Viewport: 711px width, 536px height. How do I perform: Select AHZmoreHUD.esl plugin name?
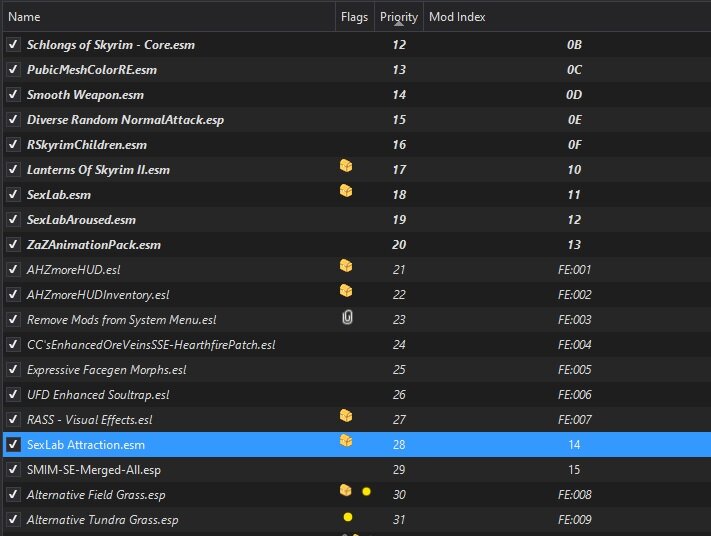(73, 270)
